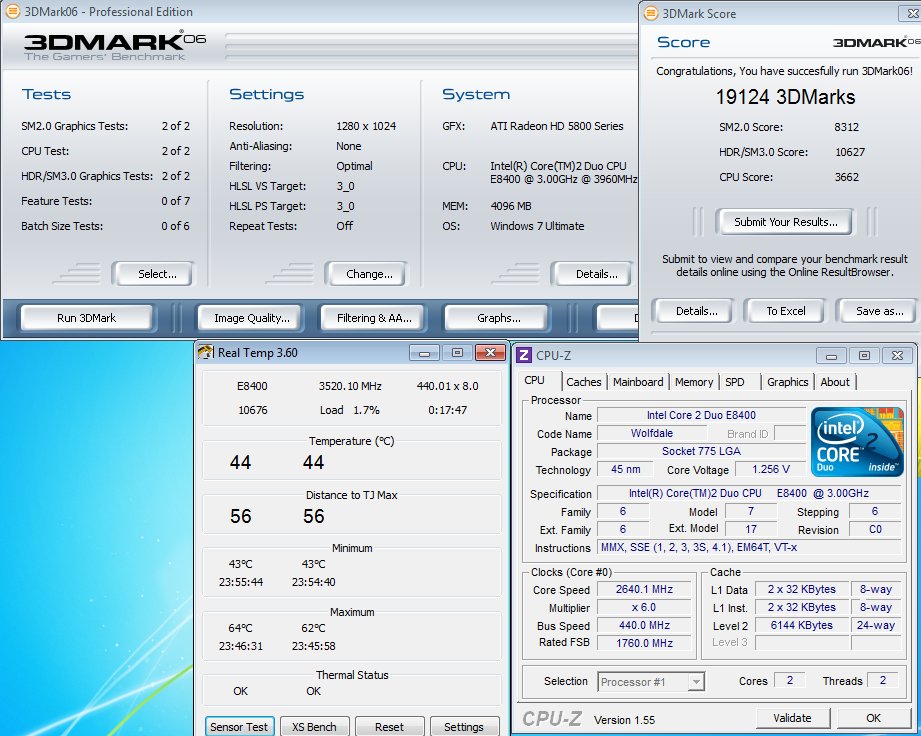
Task: Open the processor Selection dropdown in CPU-Z
Action: point(695,682)
